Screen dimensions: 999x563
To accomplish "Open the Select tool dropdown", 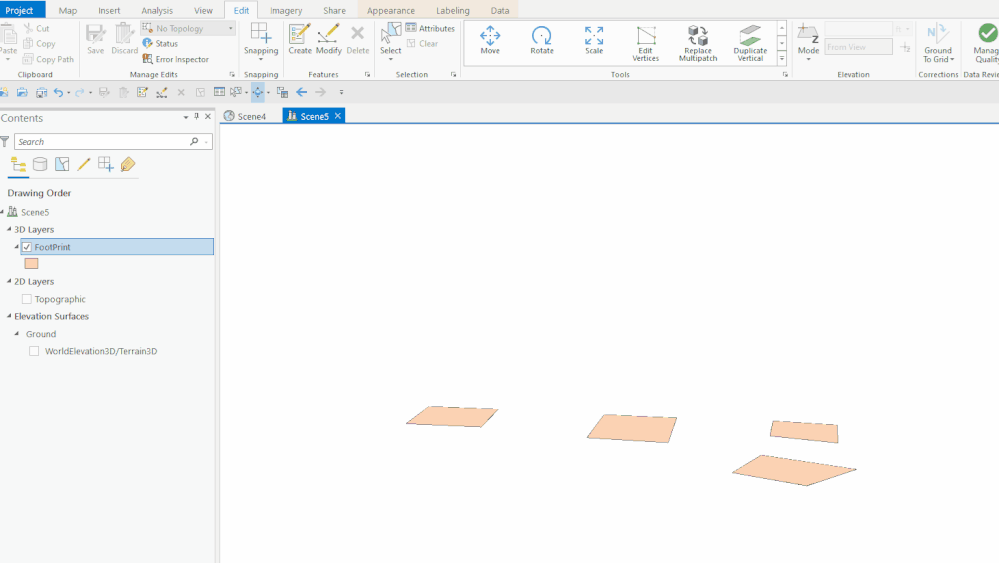I will [x=391, y=59].
